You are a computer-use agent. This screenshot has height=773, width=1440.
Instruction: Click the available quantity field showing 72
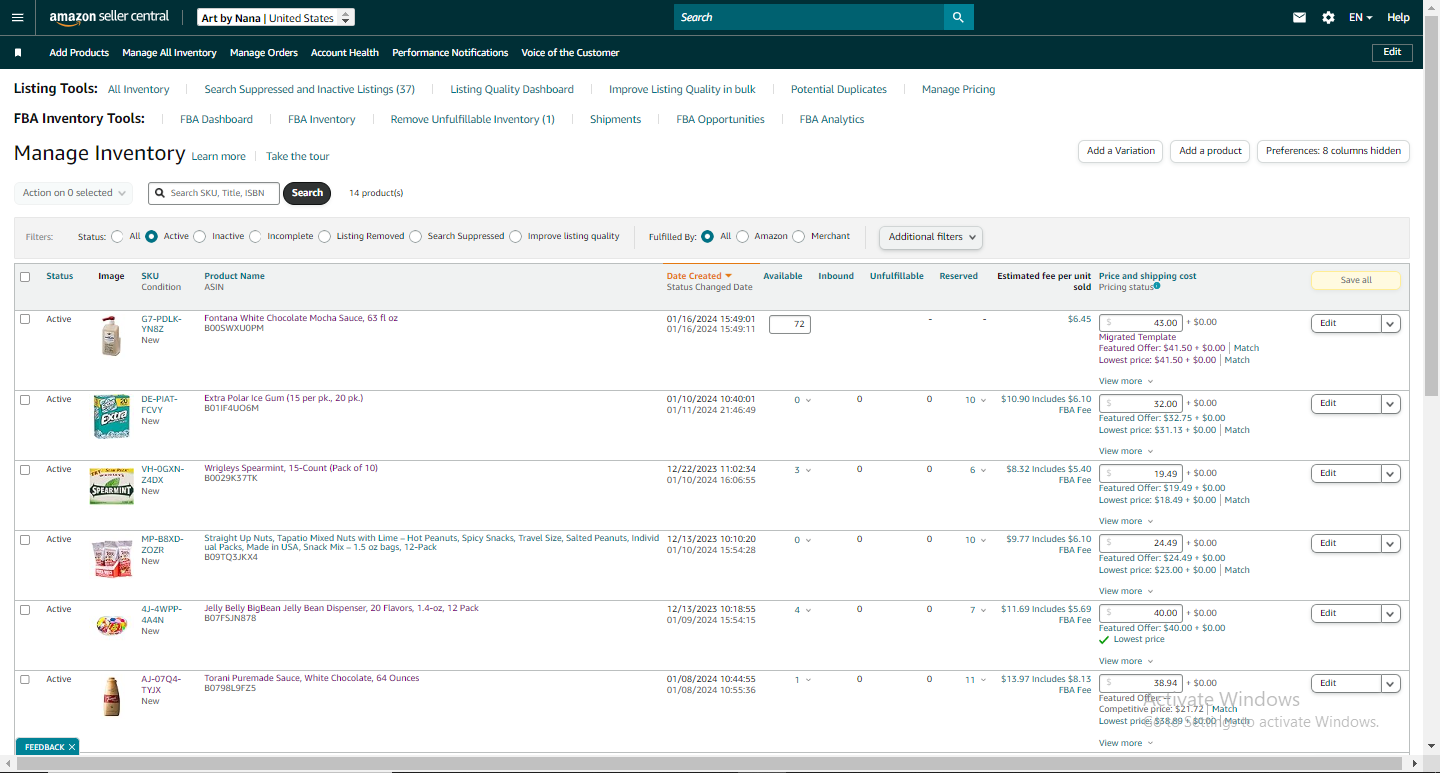(x=790, y=324)
